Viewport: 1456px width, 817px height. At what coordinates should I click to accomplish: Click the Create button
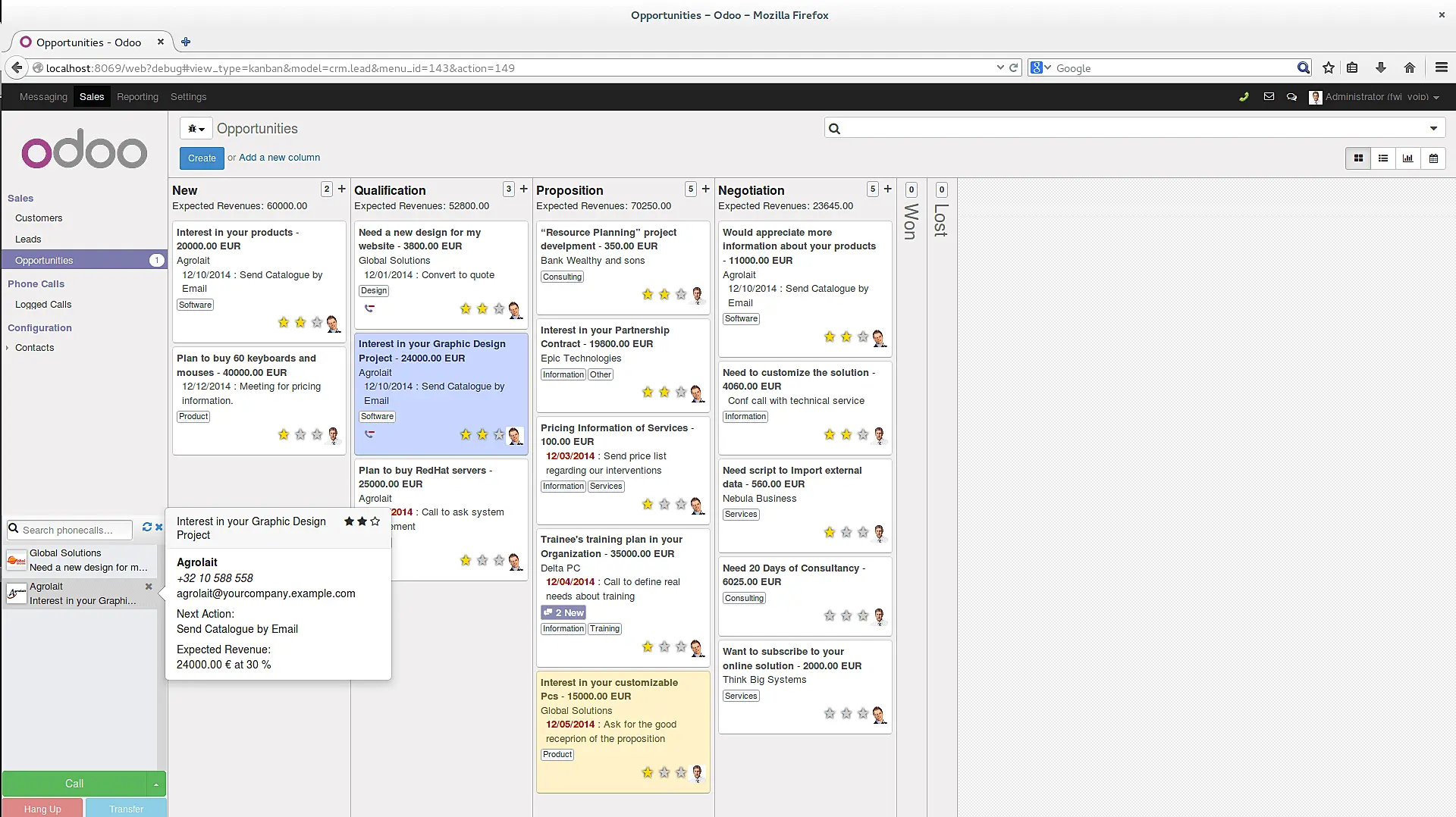(201, 158)
